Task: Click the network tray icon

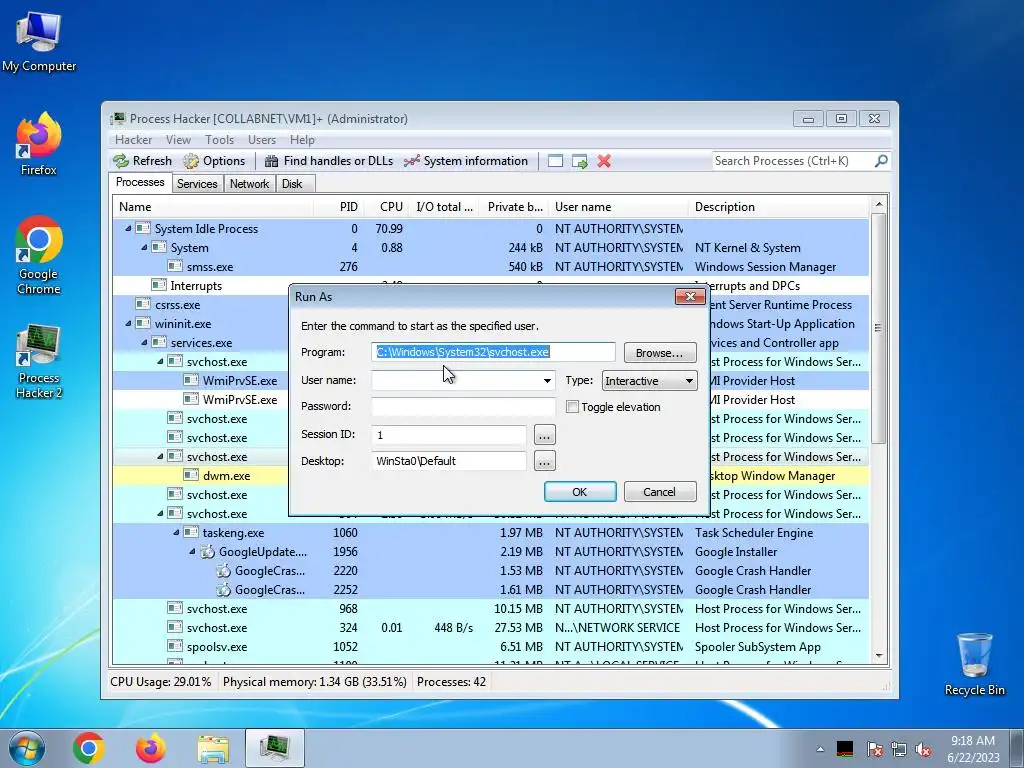Action: point(899,749)
